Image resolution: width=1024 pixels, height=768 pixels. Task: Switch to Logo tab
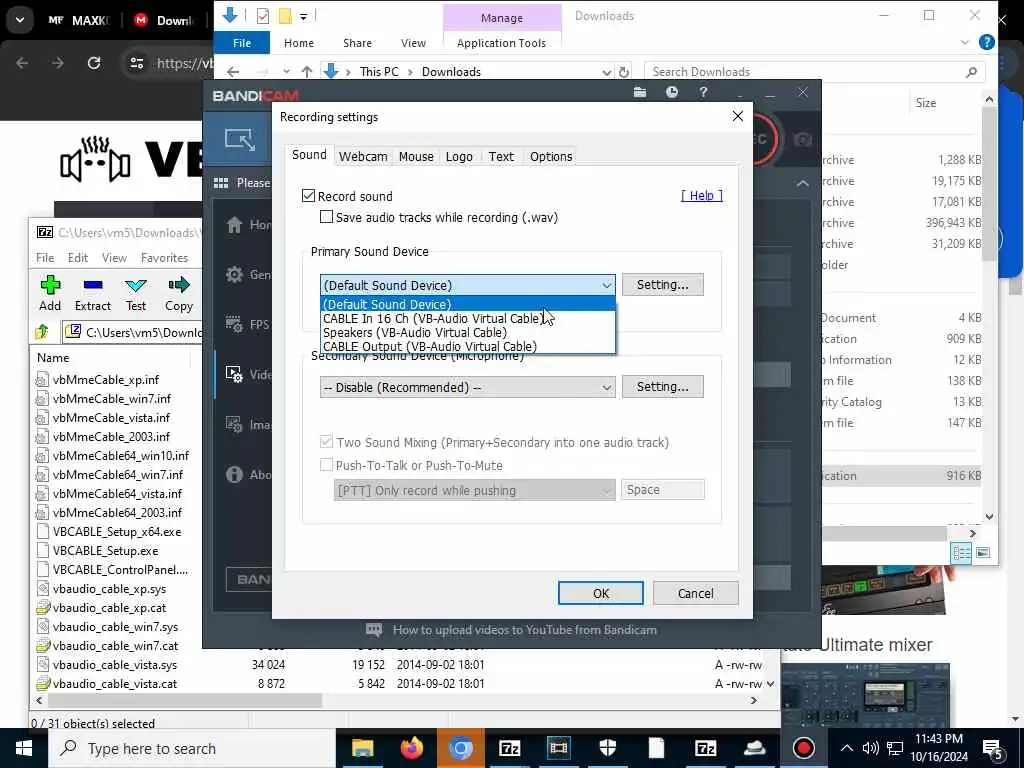459,157
